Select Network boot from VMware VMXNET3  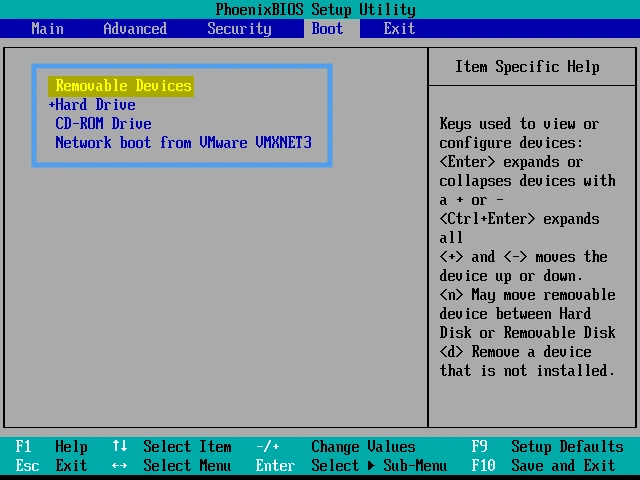pos(184,143)
